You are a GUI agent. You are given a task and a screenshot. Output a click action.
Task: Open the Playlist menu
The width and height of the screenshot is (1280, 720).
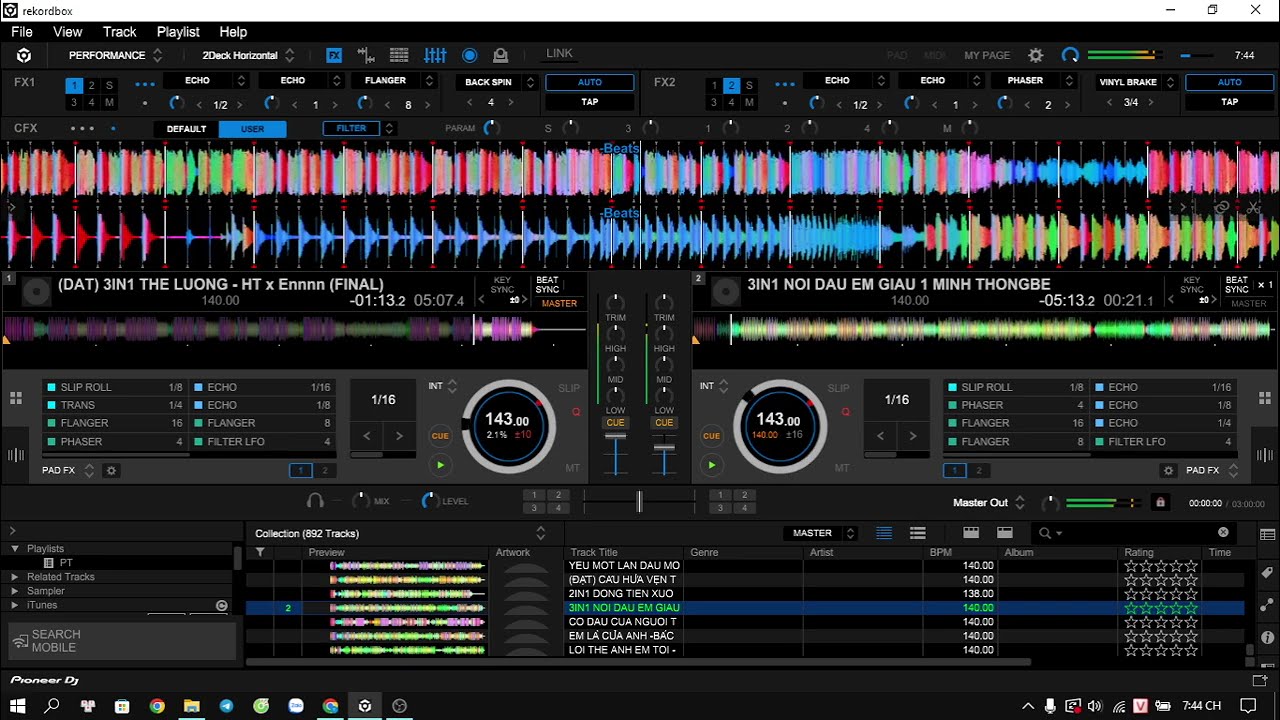point(178,32)
